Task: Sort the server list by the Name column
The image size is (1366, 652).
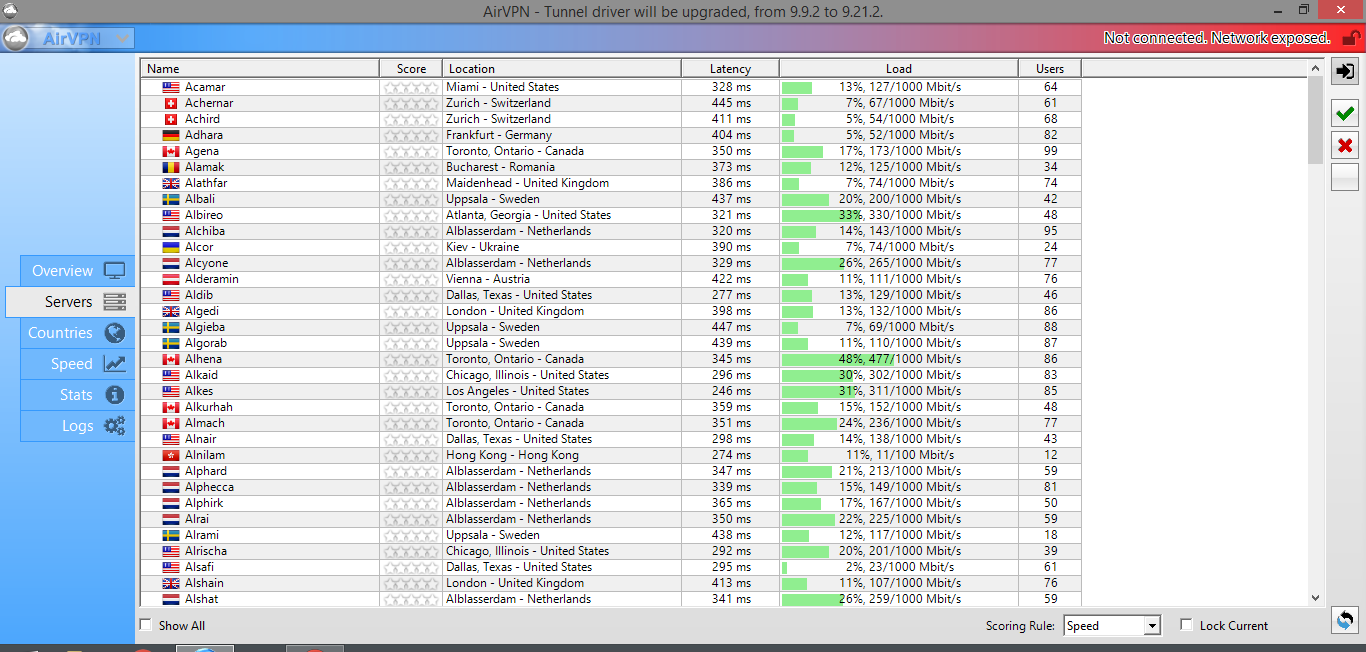Action: [x=260, y=69]
